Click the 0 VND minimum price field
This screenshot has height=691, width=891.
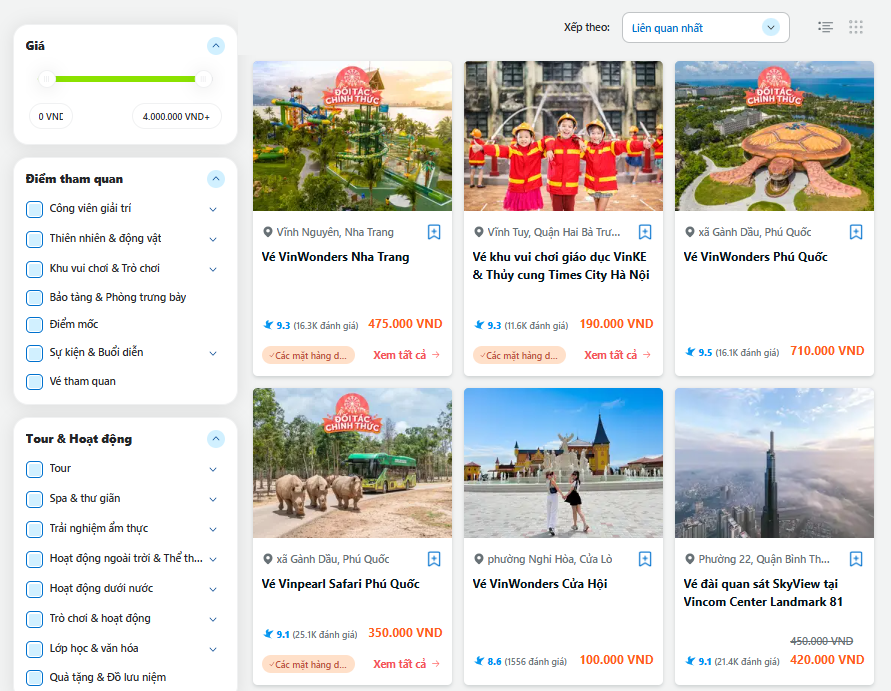coord(51,116)
